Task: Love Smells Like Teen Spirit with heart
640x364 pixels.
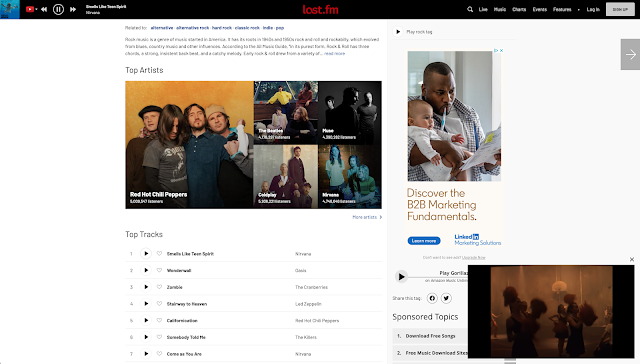Action: [x=159, y=253]
